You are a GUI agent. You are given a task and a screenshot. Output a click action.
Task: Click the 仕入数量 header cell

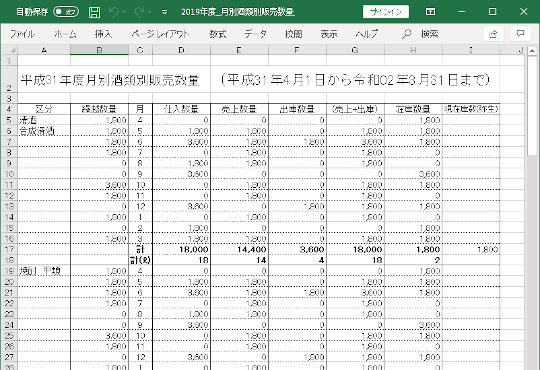tap(181, 109)
